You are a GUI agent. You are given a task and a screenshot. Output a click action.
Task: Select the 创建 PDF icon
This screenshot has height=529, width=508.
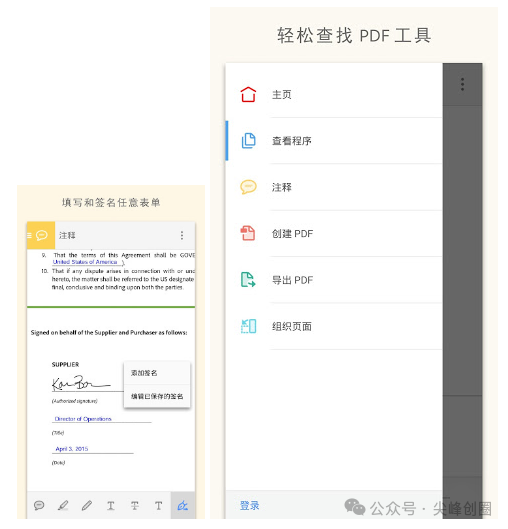click(x=248, y=233)
